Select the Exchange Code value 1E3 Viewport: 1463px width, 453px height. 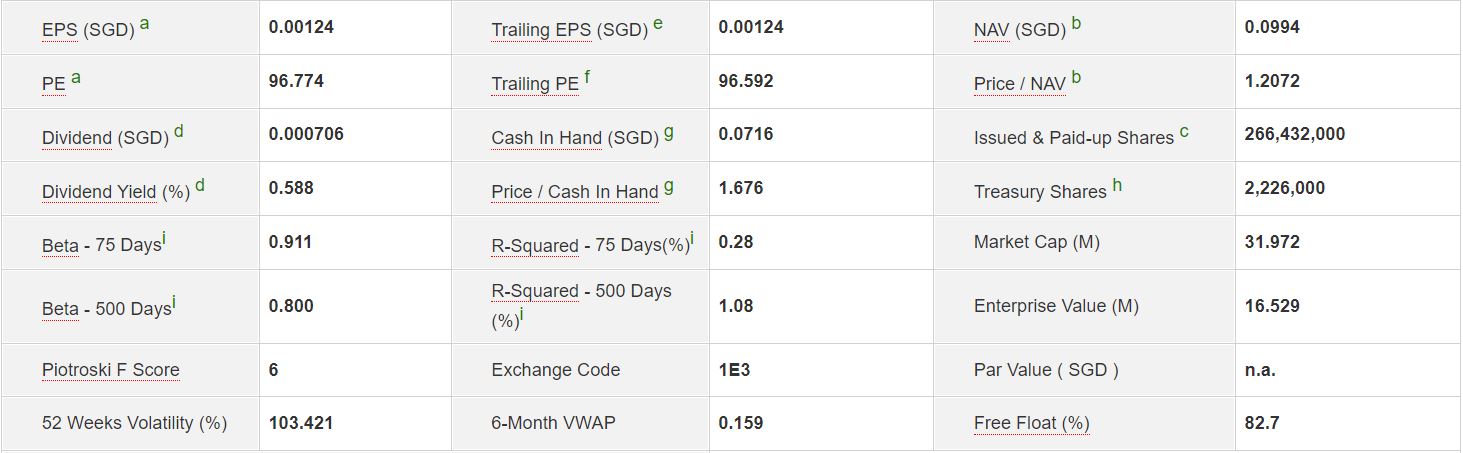(734, 370)
